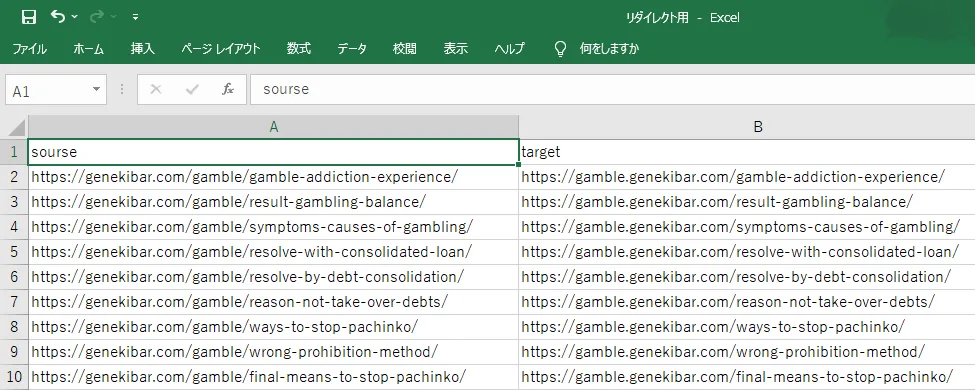Select row 10 header
The height and width of the screenshot is (390, 975).
(x=14, y=376)
